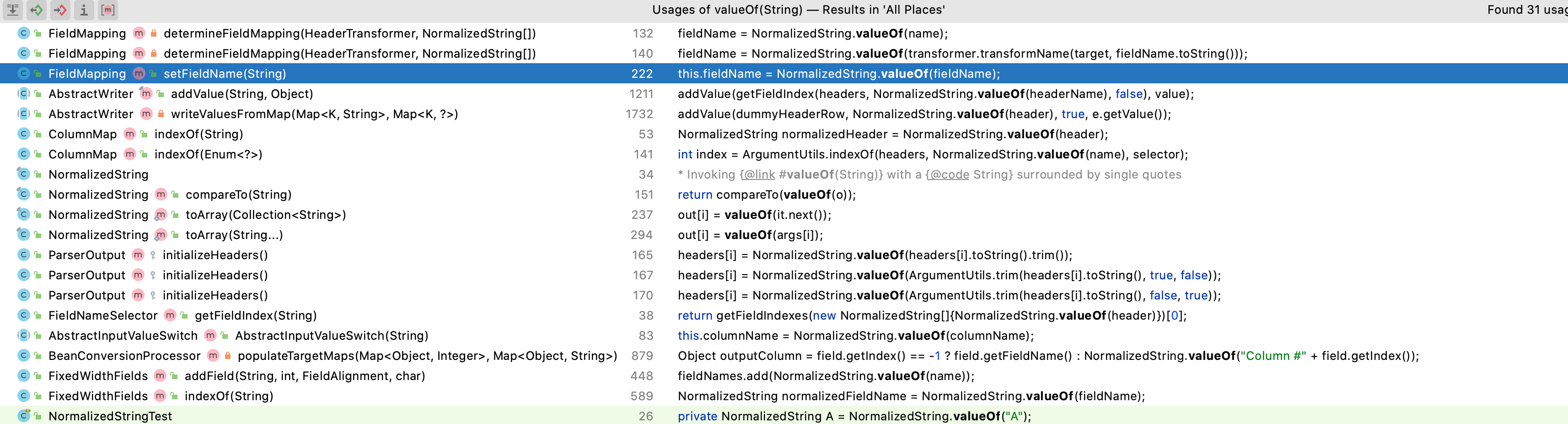This screenshot has width=1568, height=424.
Task: Click the class icon of NormalizedString line 34 row
Action: 24,174
